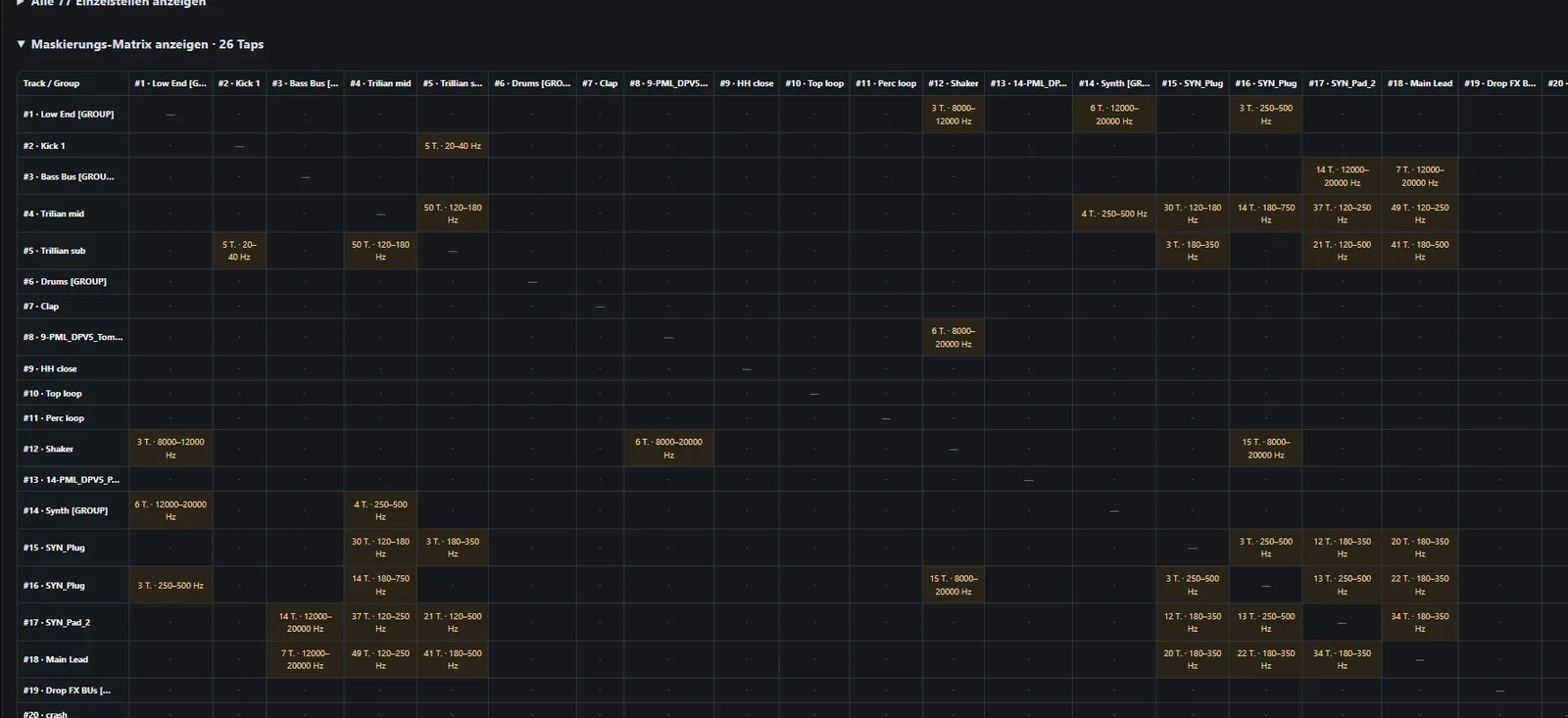Open 7 T. · 12000–20000 Hz cell in Bass Bus row
Image resolution: width=1568 pixels, height=718 pixels.
point(1420,176)
